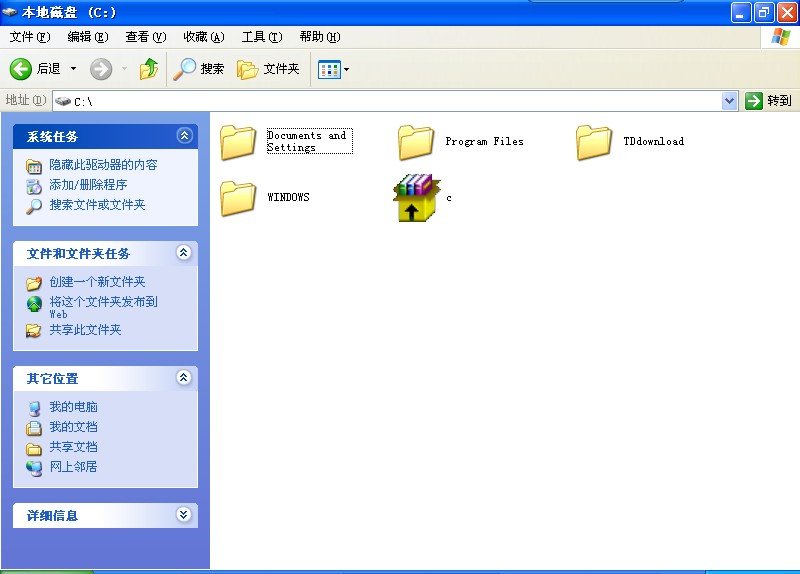Click the Back (后退) arrow icon
The width and height of the screenshot is (800, 574).
pyautogui.click(x=21, y=69)
